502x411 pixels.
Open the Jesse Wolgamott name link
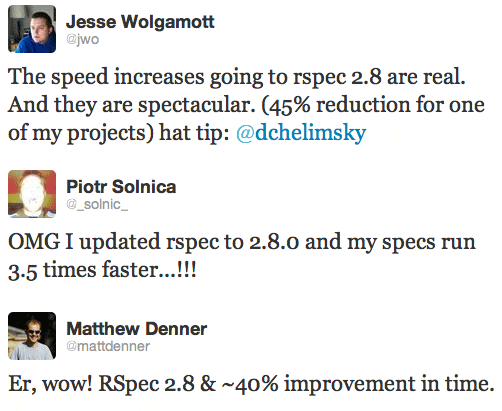(140, 22)
